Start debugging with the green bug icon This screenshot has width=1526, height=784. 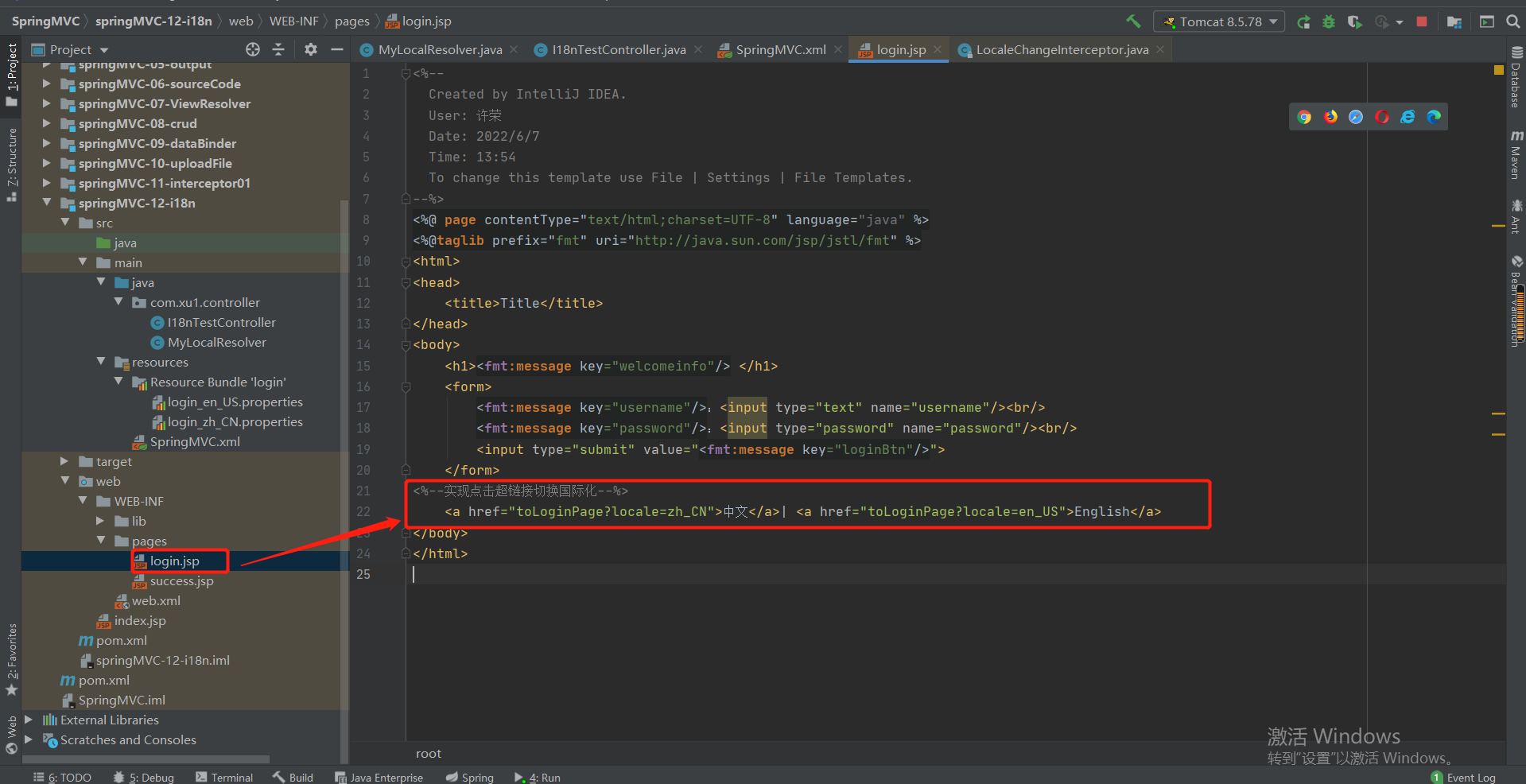point(1329,21)
